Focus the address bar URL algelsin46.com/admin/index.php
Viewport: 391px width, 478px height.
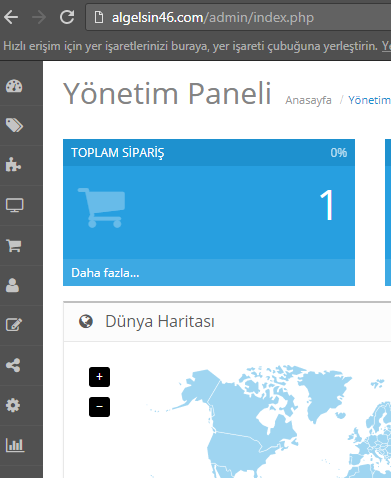pyautogui.click(x=213, y=17)
